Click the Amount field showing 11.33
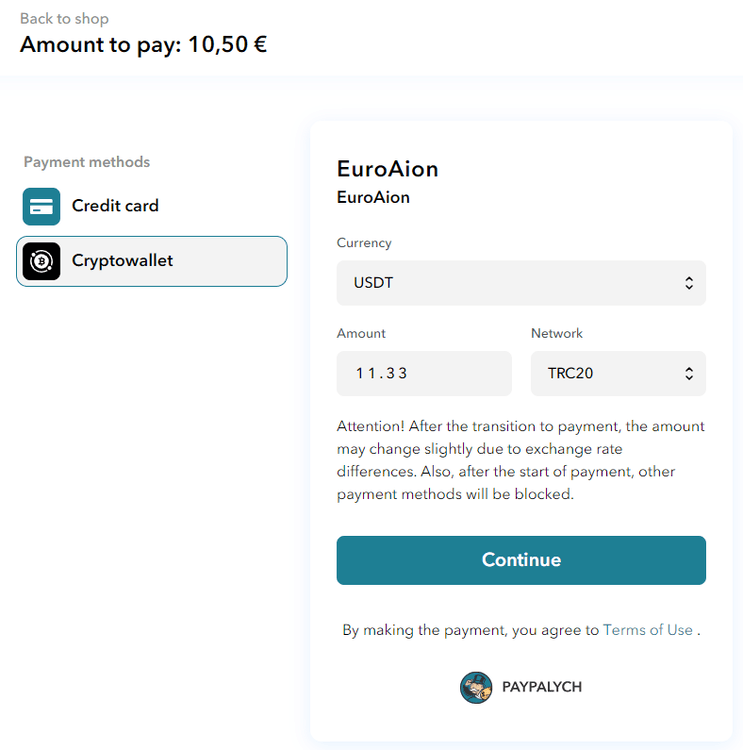The width and height of the screenshot is (743, 750). pos(424,373)
